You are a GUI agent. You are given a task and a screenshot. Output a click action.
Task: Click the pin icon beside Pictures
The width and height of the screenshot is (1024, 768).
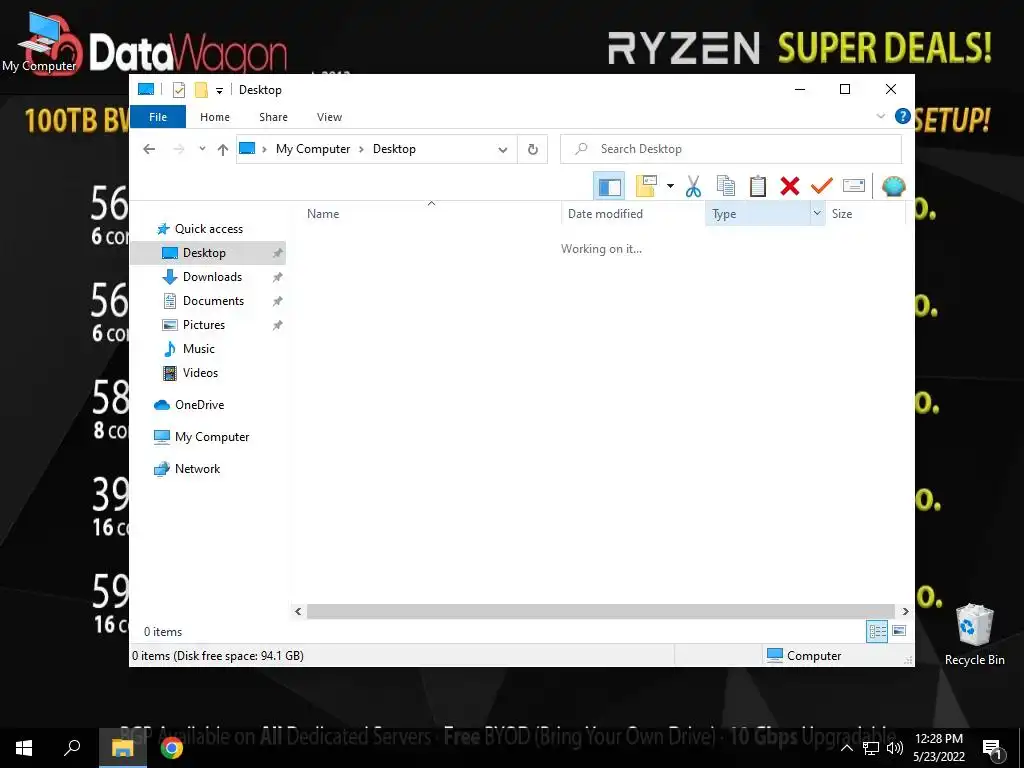(x=278, y=325)
